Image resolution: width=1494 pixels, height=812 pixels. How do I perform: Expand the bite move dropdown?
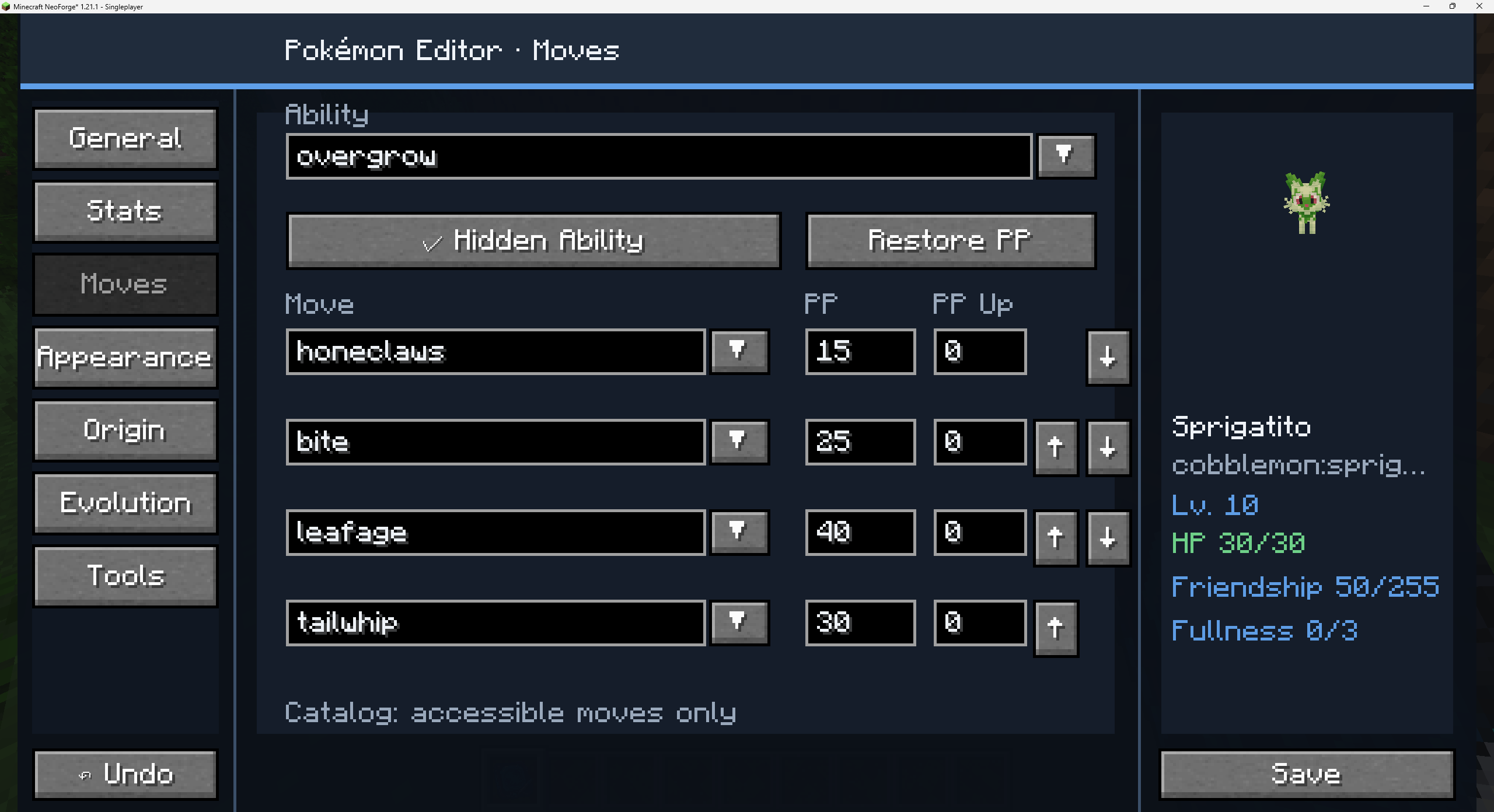click(x=739, y=442)
